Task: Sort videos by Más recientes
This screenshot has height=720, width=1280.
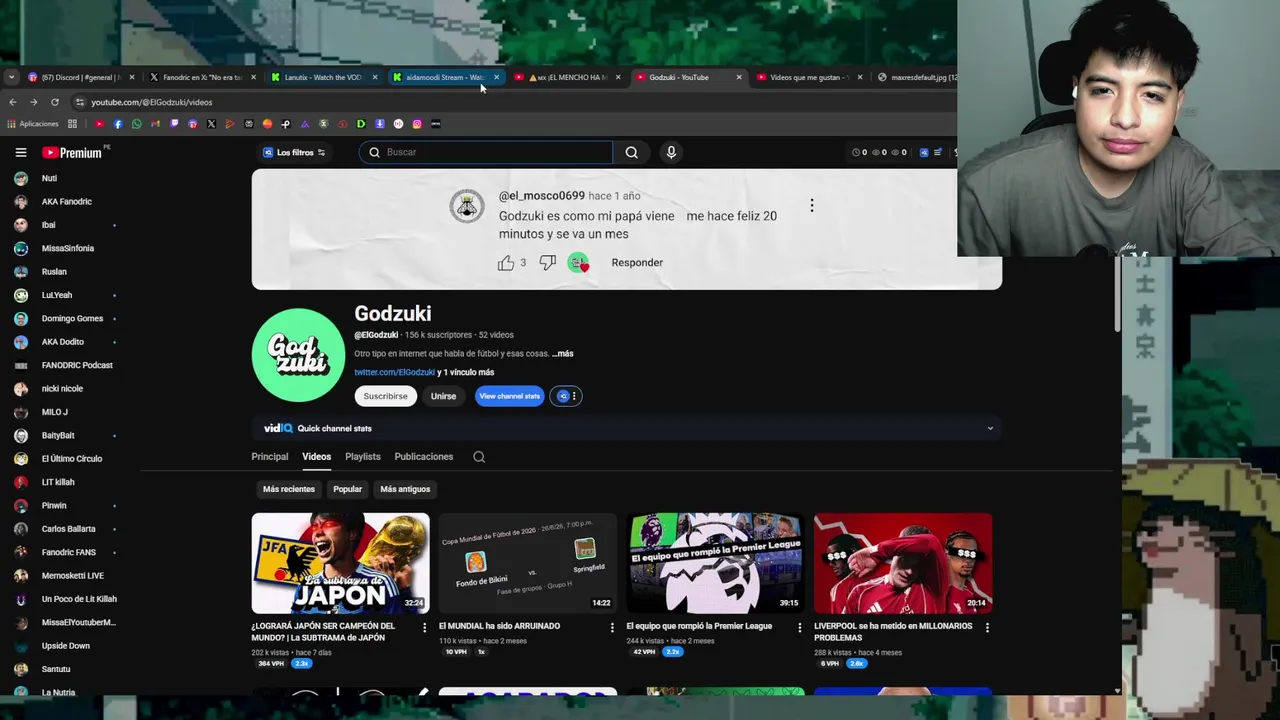Action: click(x=289, y=489)
